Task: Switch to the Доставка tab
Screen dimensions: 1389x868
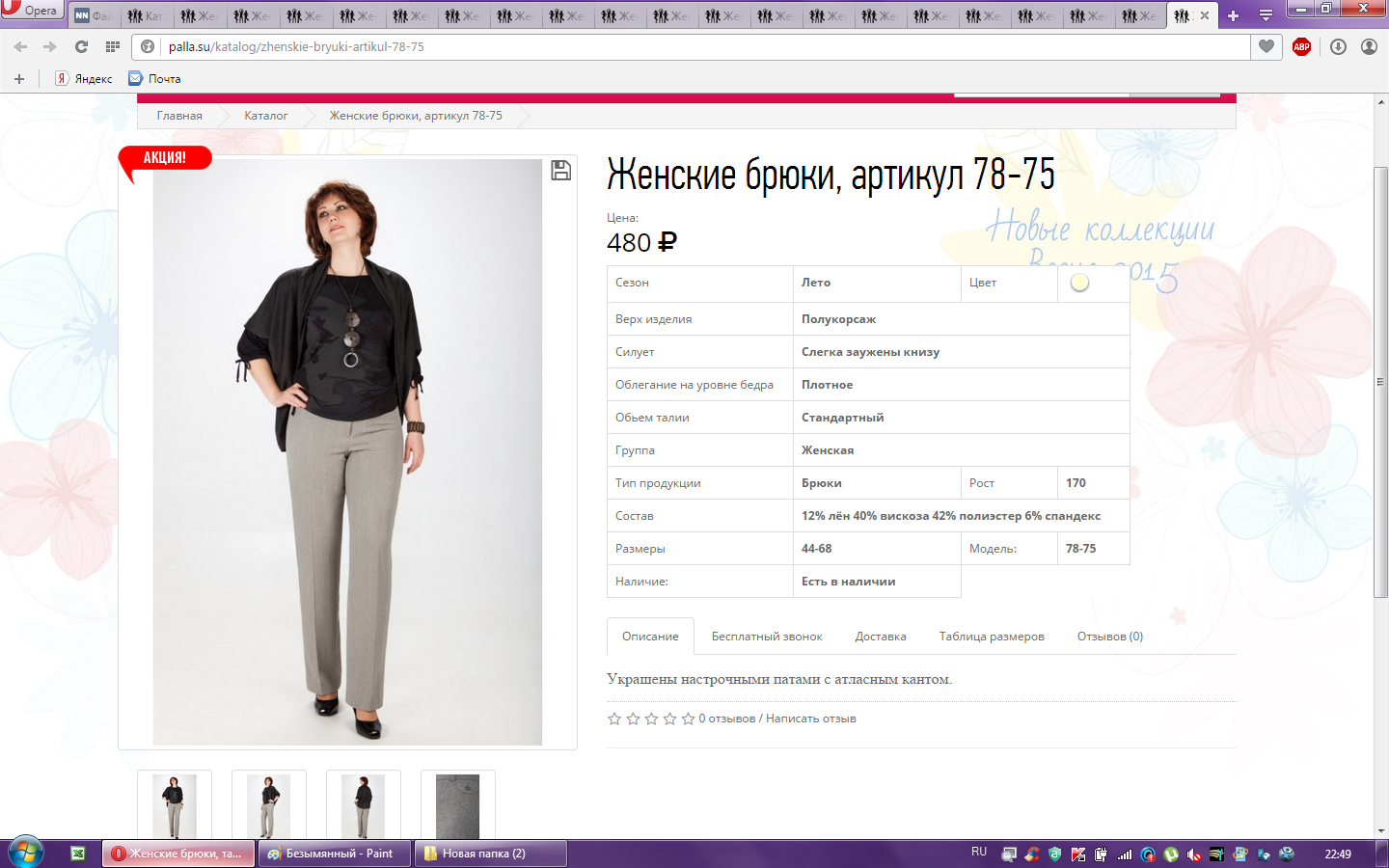Action: (880, 637)
